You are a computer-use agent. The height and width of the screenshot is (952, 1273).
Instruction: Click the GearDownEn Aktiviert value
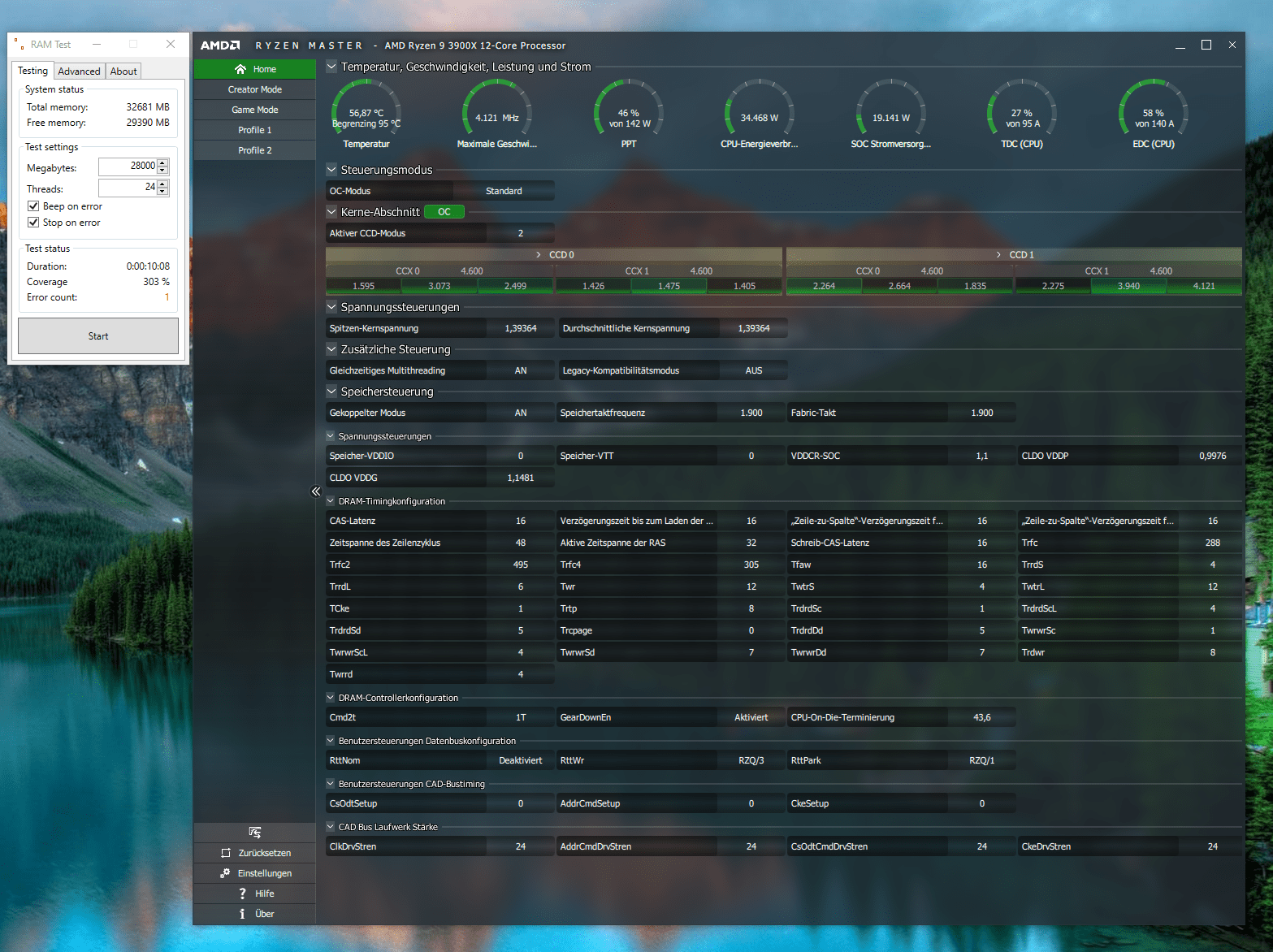(751, 717)
